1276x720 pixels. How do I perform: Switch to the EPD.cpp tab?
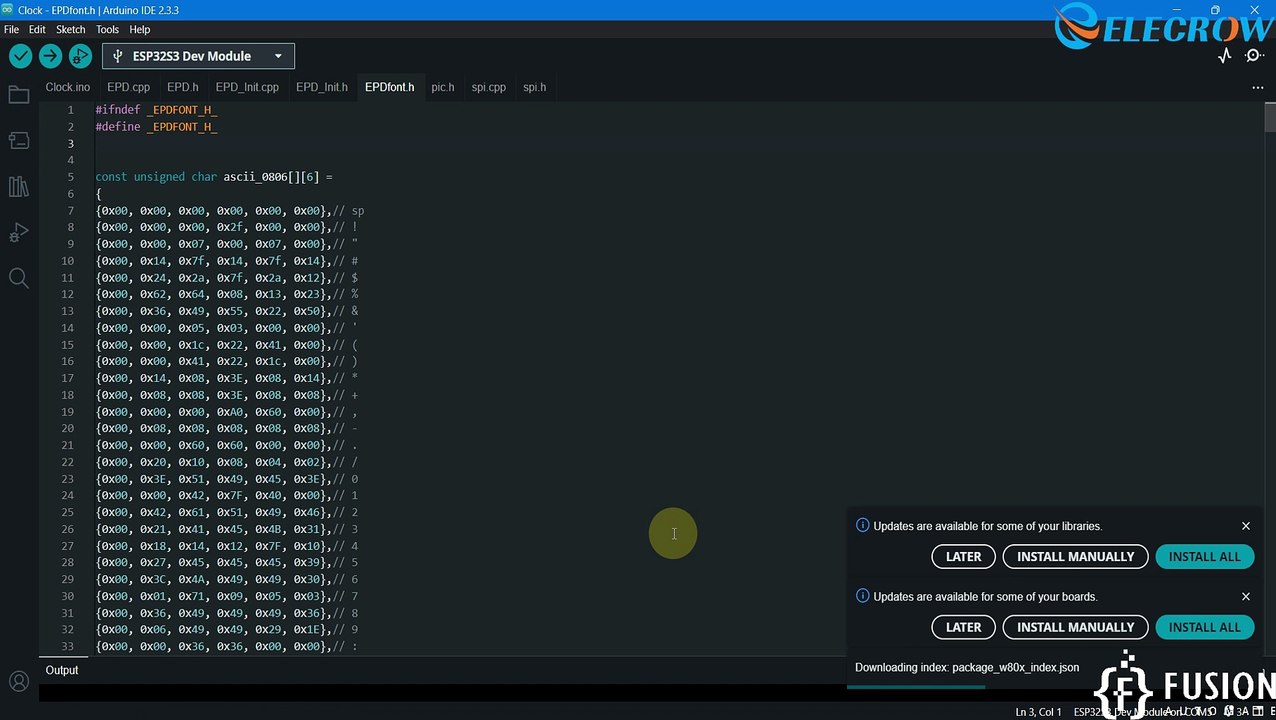click(x=128, y=87)
